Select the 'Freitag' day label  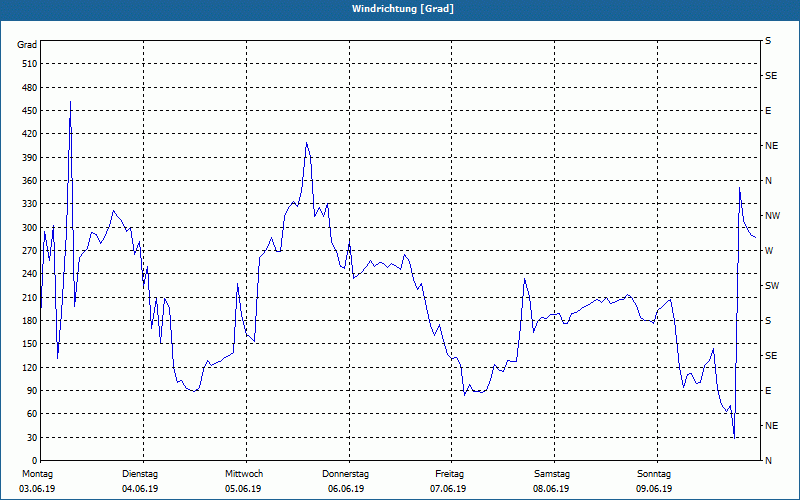click(x=449, y=474)
